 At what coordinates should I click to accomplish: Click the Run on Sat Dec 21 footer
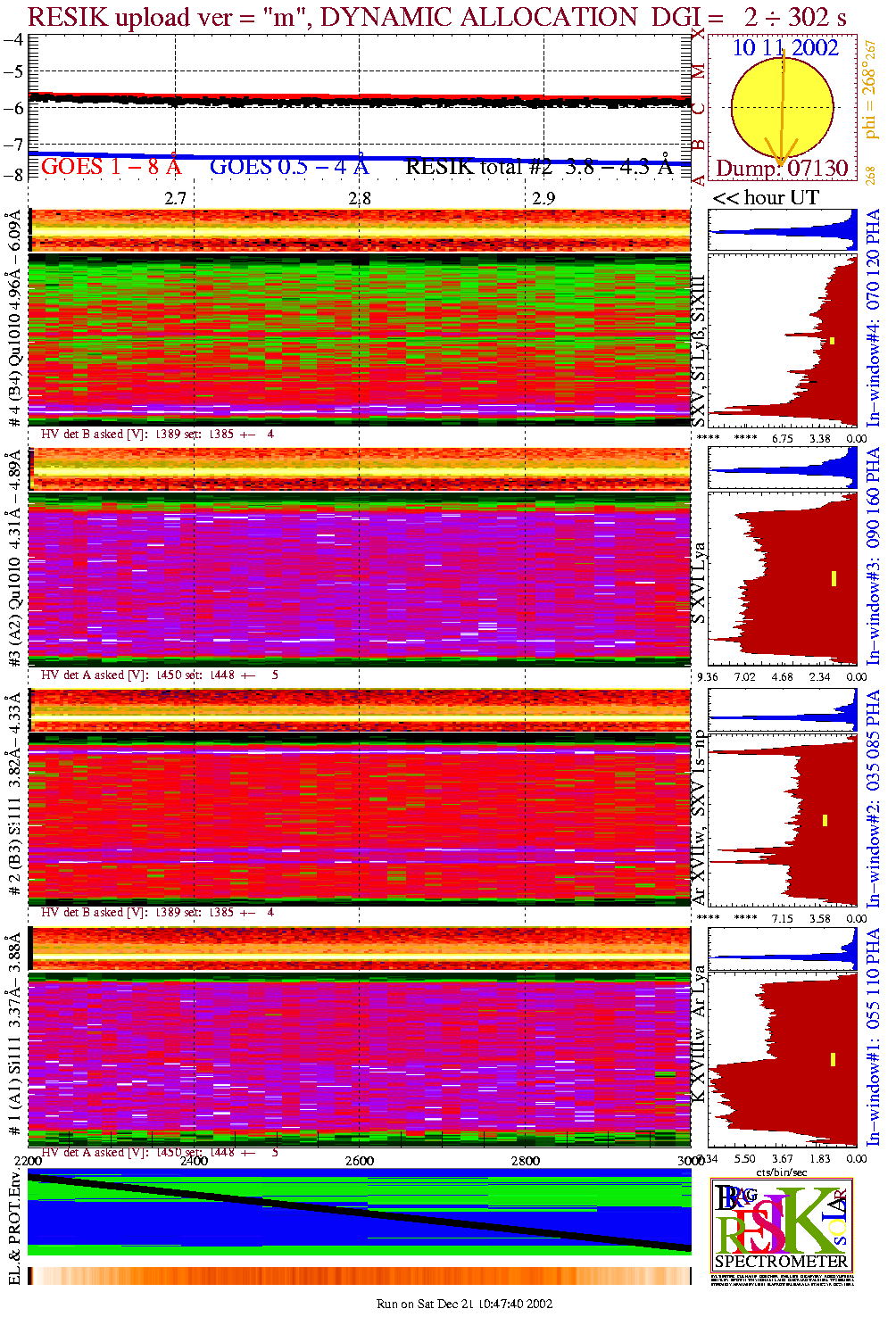click(464, 1304)
